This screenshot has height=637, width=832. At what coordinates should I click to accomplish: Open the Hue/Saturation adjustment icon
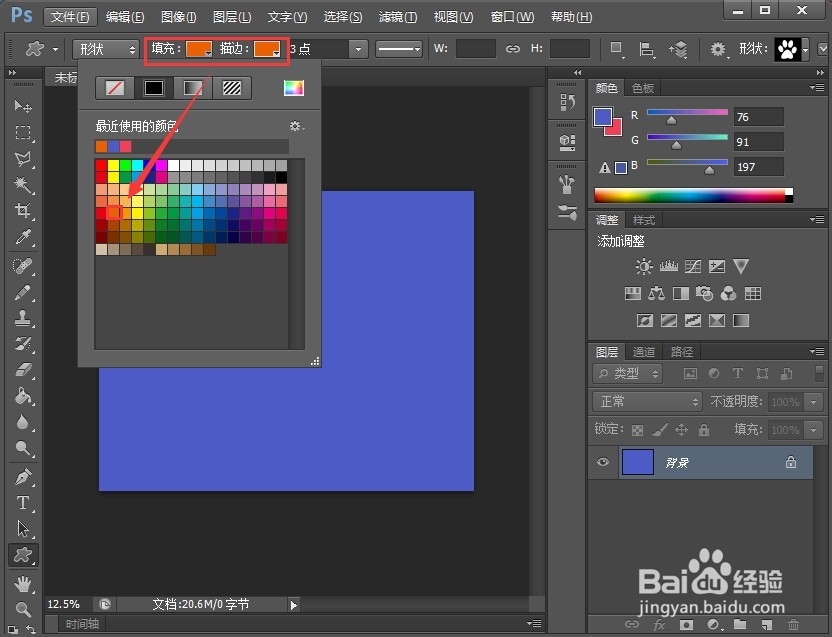(633, 293)
